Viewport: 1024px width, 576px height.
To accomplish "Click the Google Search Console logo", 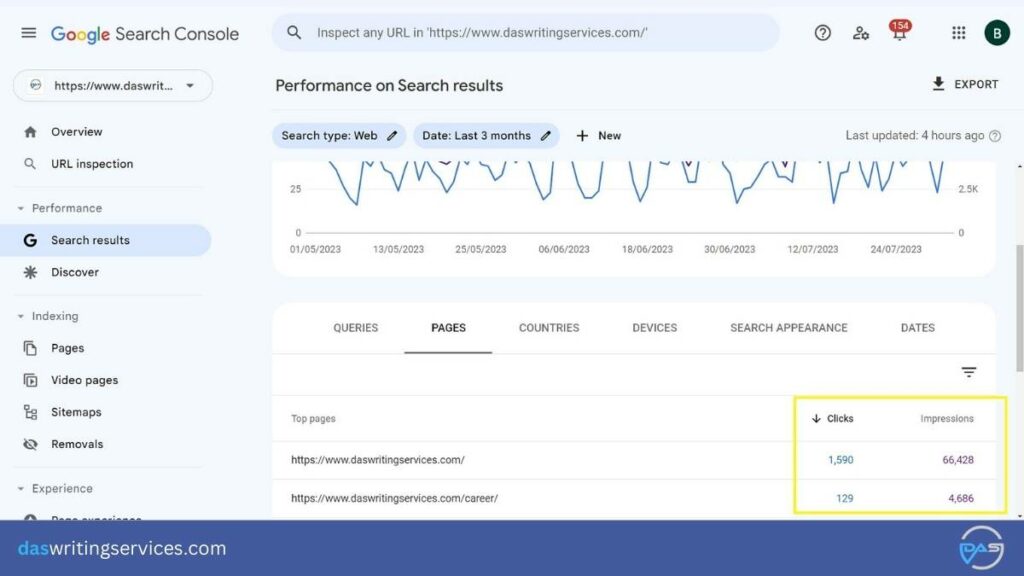I will click(x=145, y=34).
